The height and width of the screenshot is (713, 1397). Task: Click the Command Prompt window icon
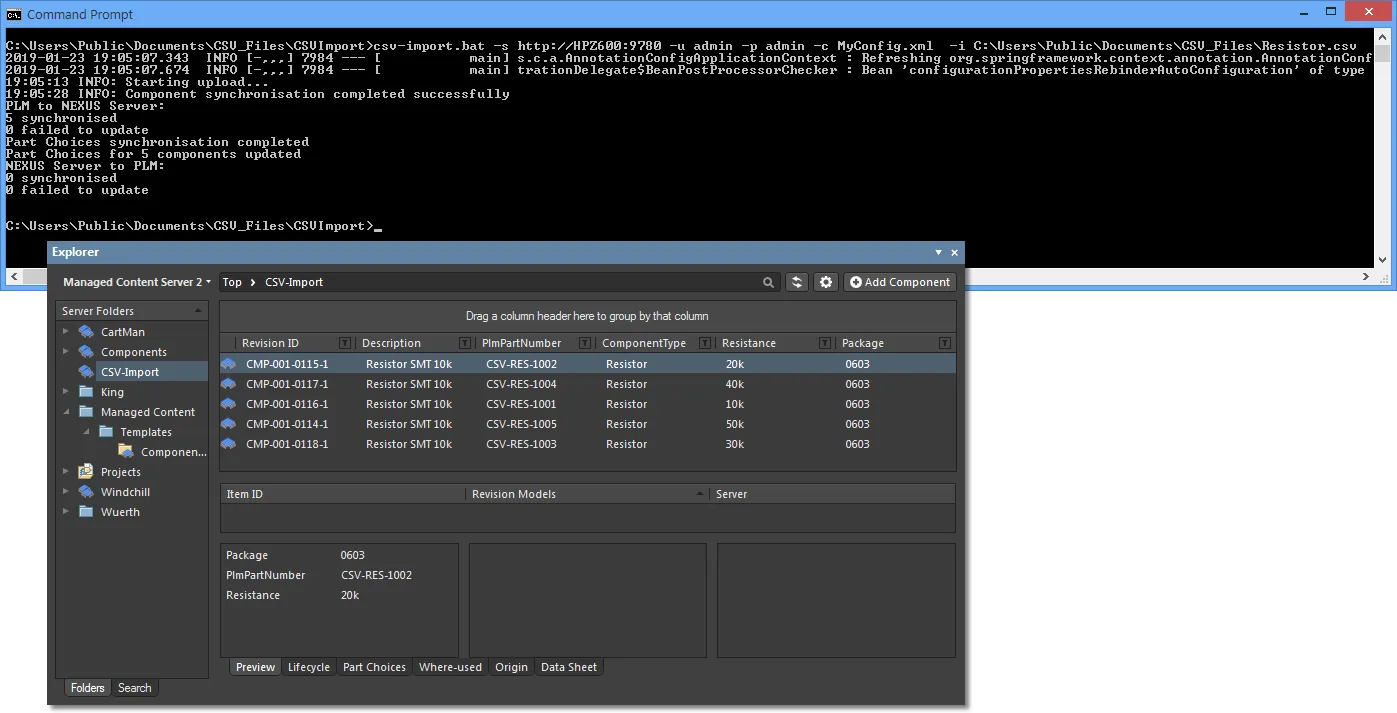coord(14,14)
